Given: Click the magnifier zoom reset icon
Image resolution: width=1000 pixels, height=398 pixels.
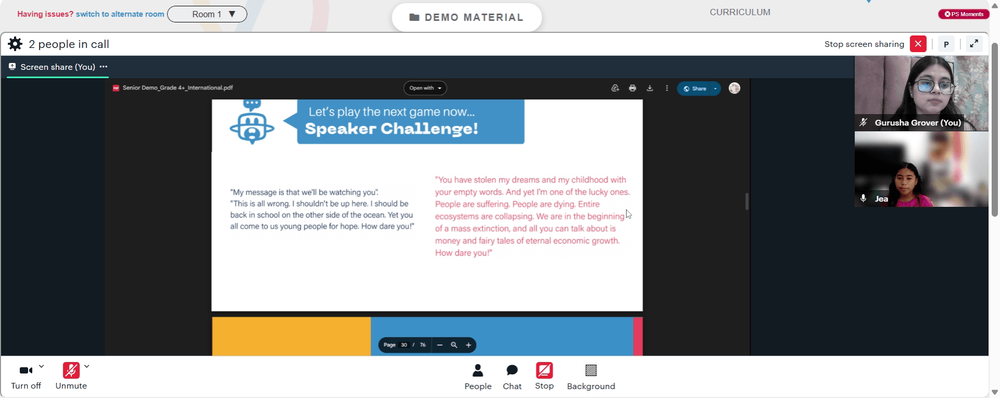Looking at the screenshot, I should 454,345.
